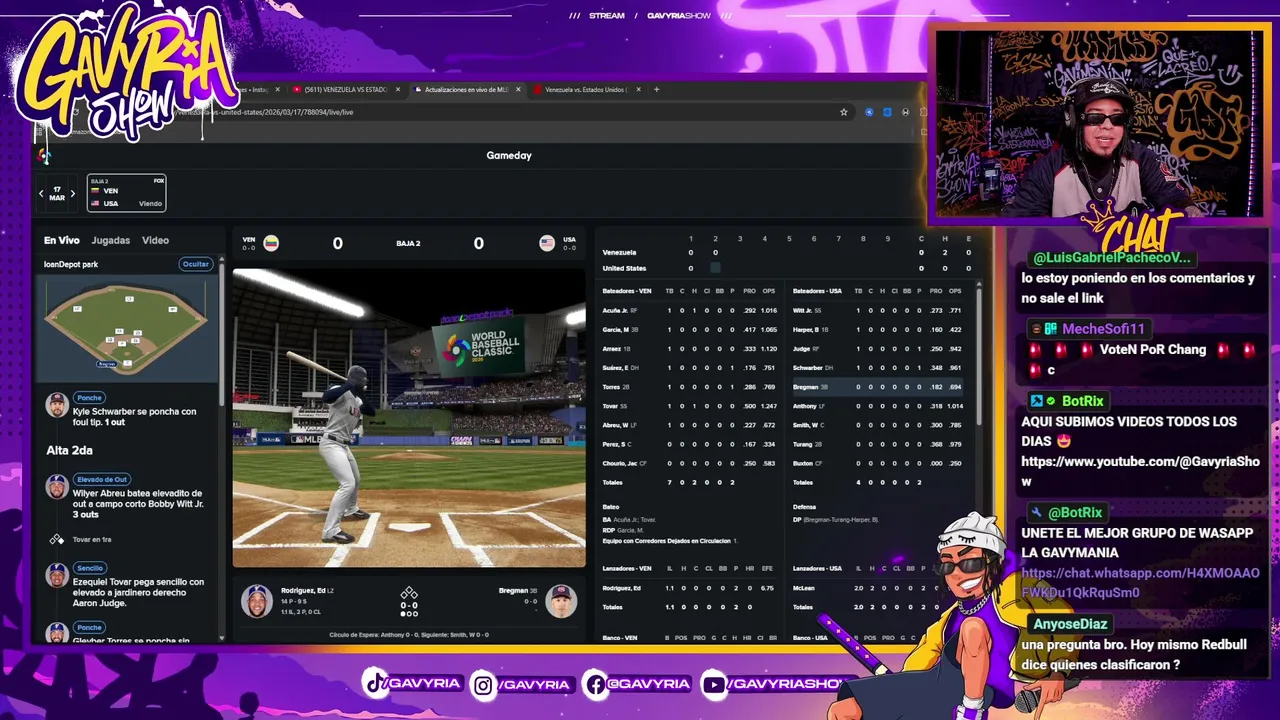Close the Venezuela vs. Estados Unidos tab
Viewport: 1280px width, 720px height.
tap(638, 89)
